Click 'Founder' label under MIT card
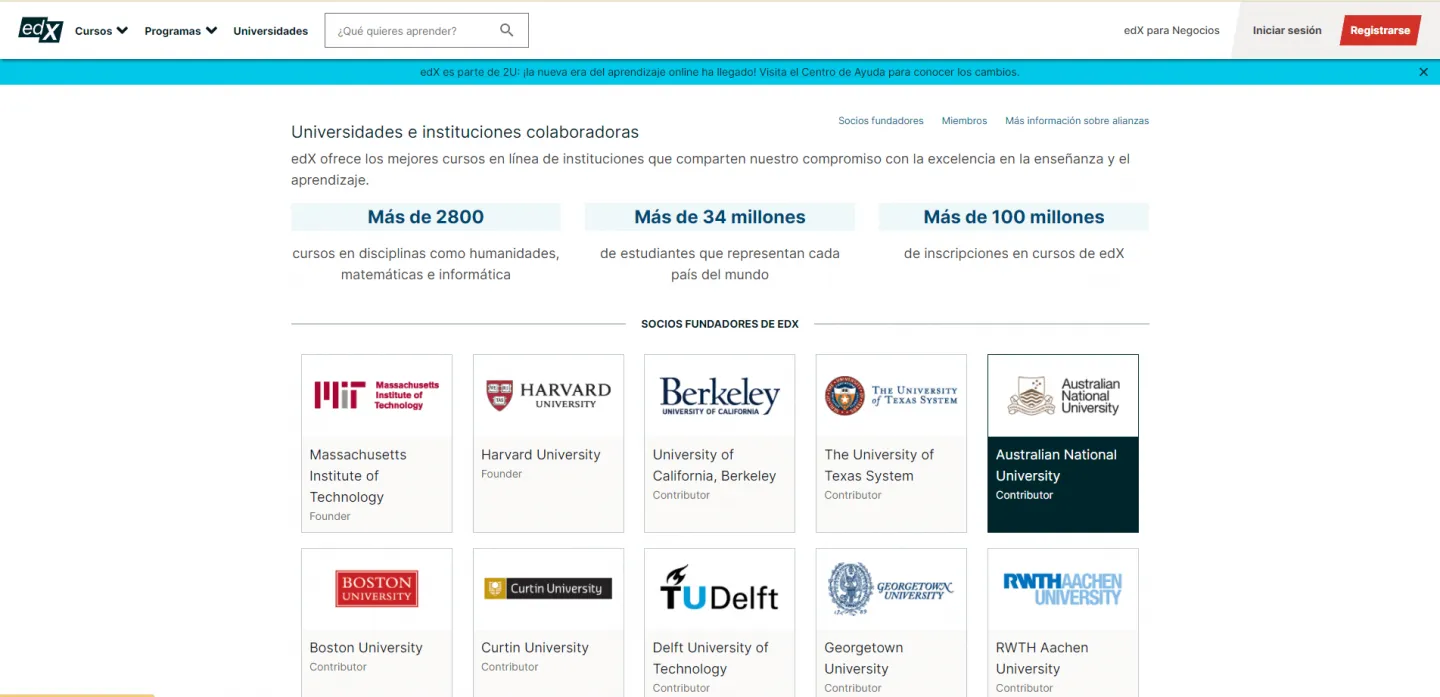The image size is (1440, 697). pyautogui.click(x=330, y=517)
